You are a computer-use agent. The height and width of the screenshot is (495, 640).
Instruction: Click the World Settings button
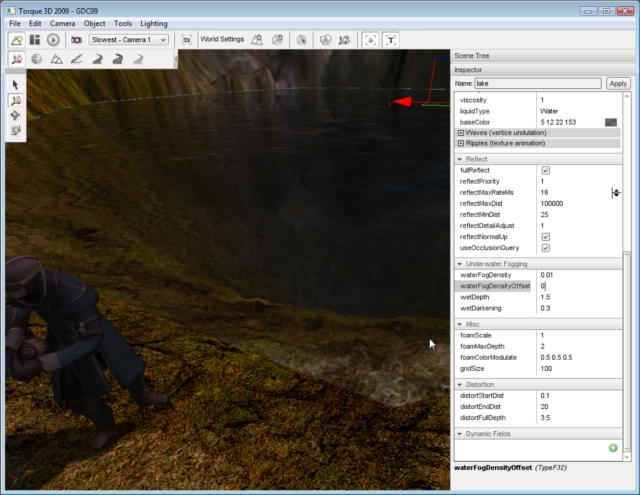(221, 39)
